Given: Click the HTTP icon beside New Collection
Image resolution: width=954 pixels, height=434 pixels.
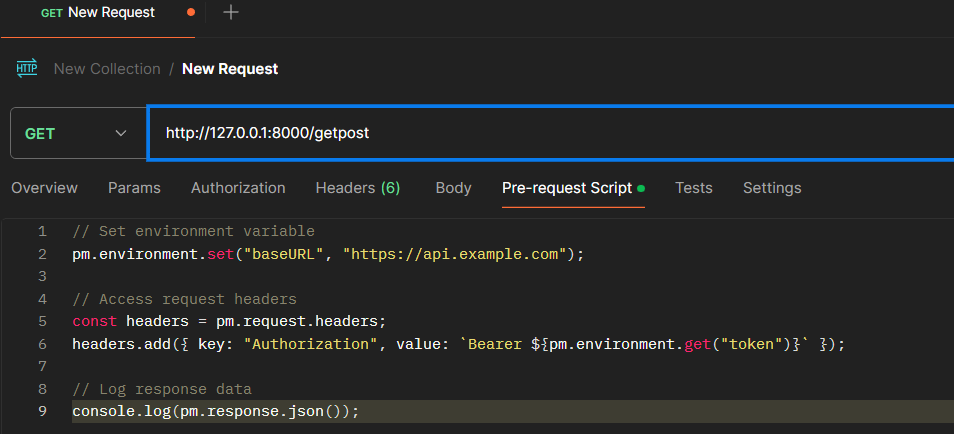Looking at the screenshot, I should [x=27, y=68].
